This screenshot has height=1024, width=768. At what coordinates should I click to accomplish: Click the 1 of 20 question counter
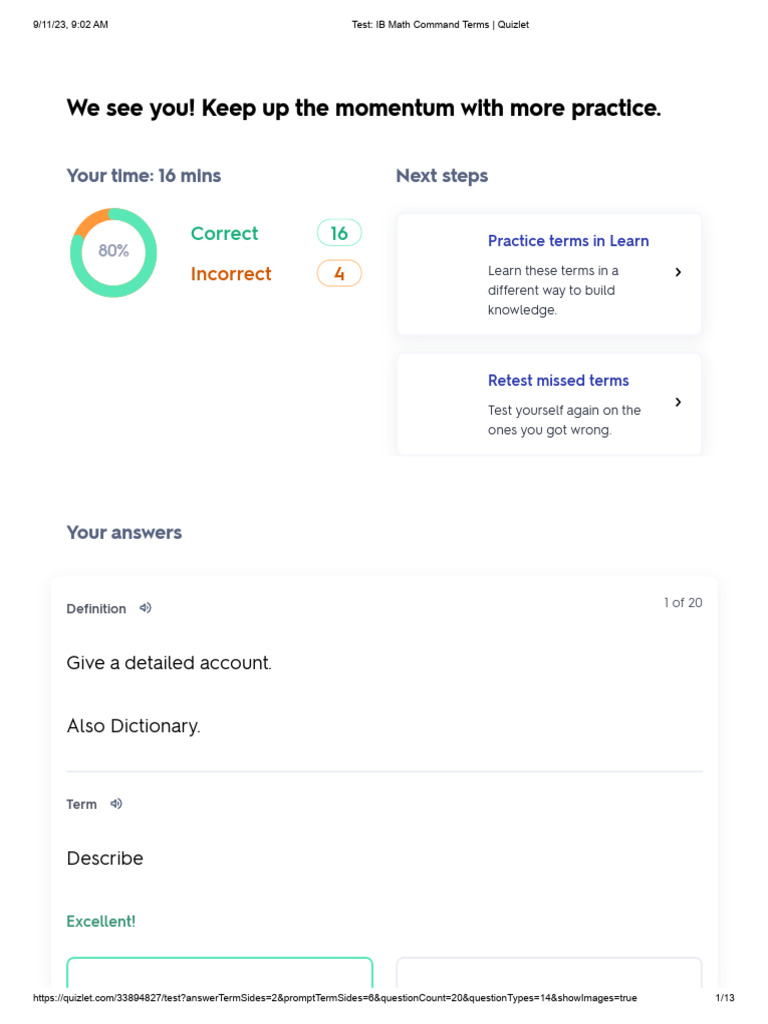click(x=683, y=602)
